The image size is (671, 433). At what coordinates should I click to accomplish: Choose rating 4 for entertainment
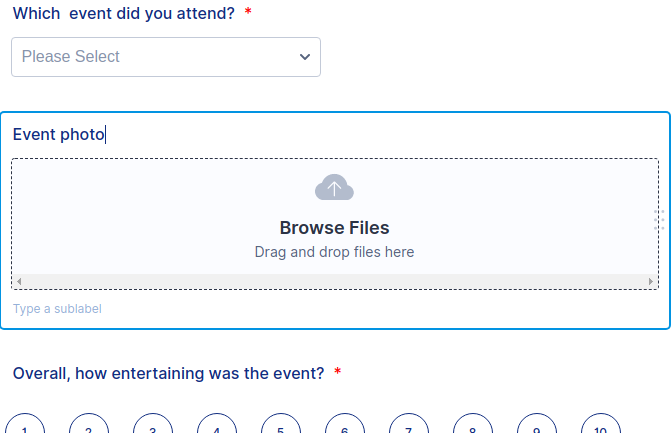(217, 427)
